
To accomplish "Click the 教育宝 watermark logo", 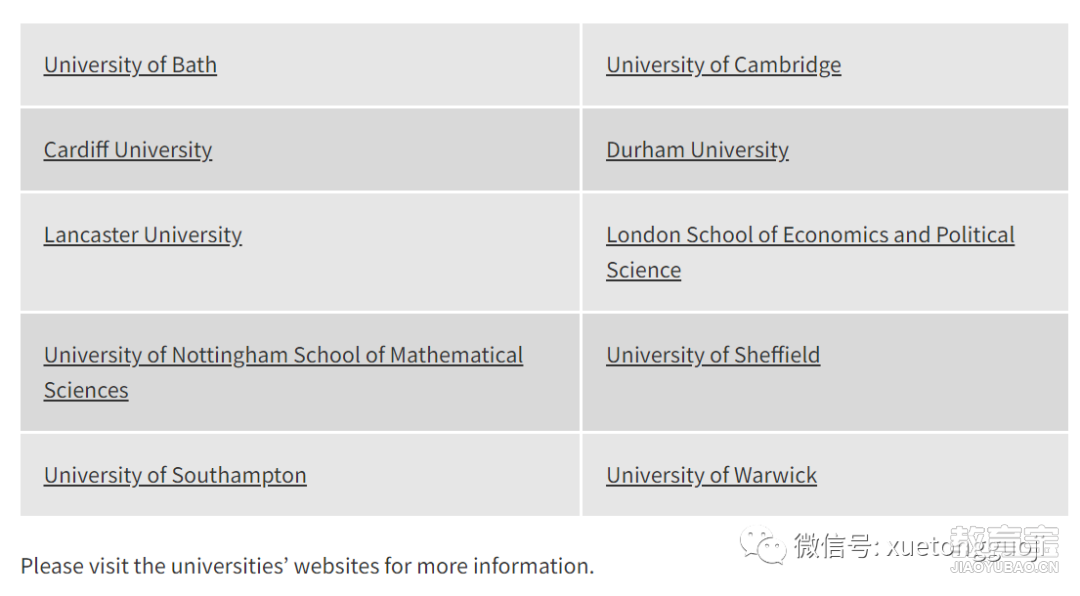I will point(1004,542).
